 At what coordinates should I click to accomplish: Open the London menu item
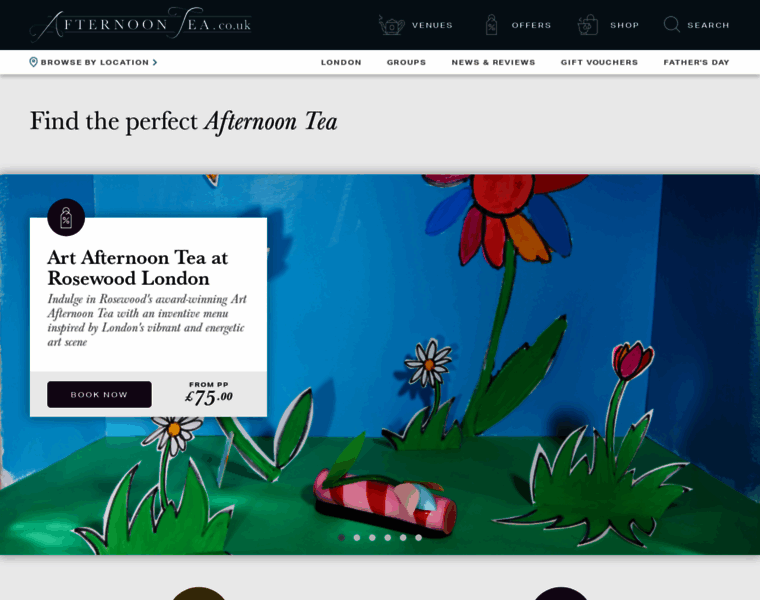click(341, 62)
